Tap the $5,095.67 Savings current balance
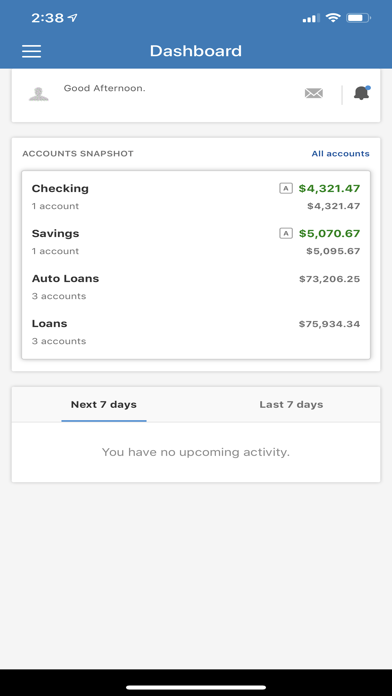The image size is (392, 696). (333, 251)
